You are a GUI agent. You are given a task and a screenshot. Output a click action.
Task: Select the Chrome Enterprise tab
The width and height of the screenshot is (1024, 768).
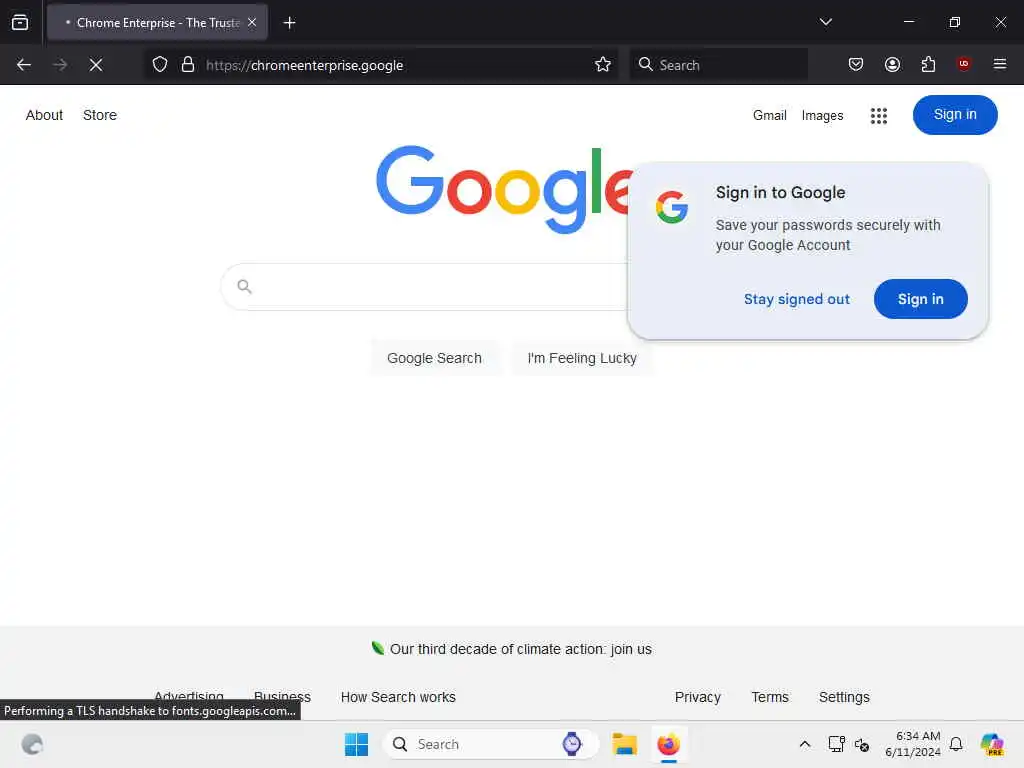(x=157, y=22)
